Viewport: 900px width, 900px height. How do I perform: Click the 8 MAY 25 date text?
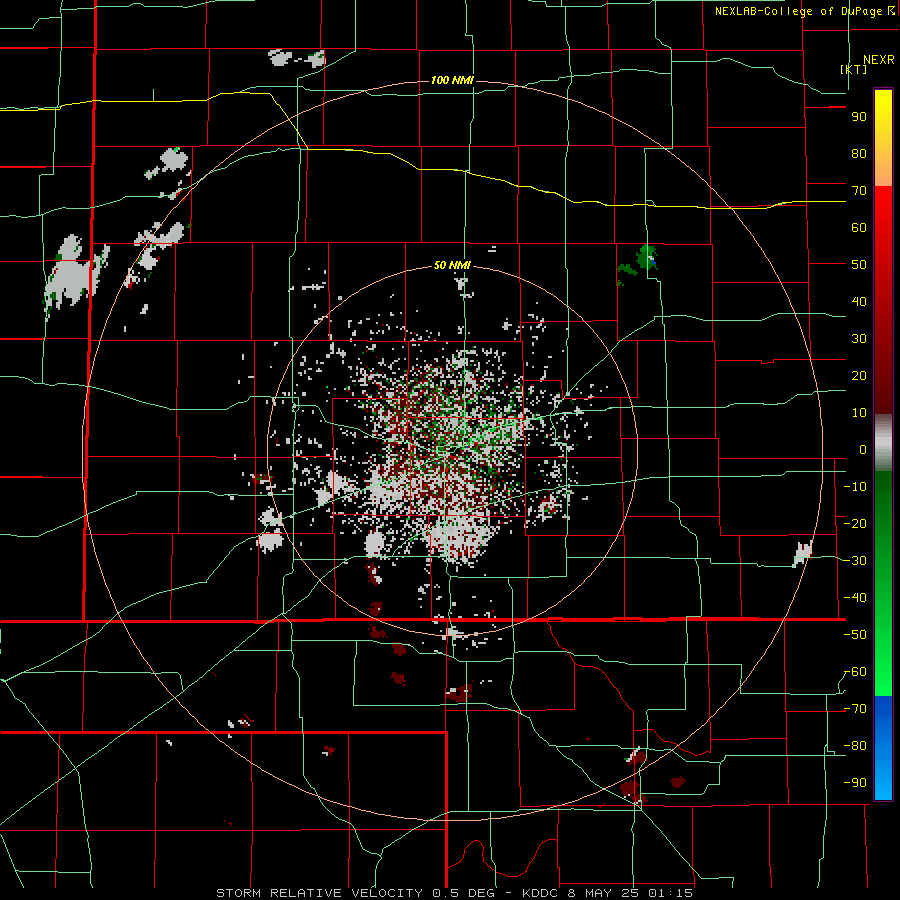click(x=603, y=893)
